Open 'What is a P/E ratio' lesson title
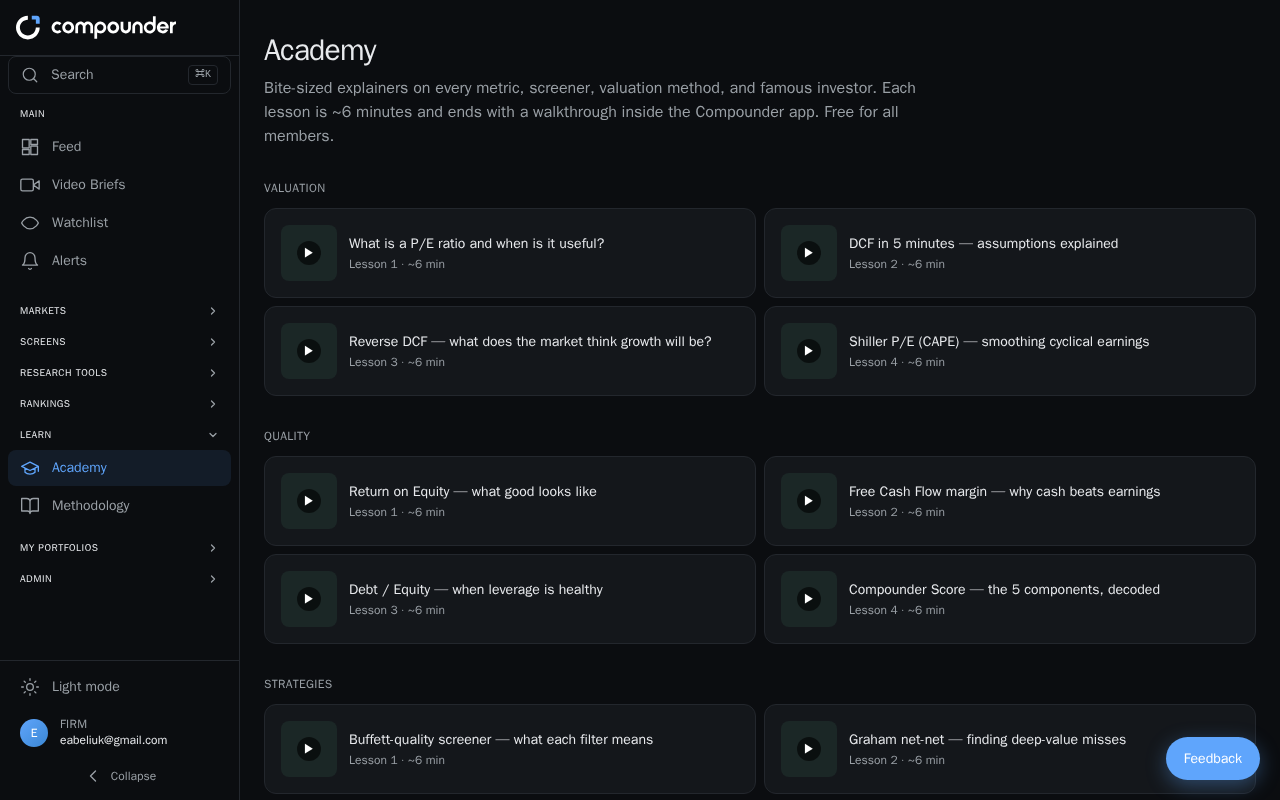 pyautogui.click(x=476, y=244)
